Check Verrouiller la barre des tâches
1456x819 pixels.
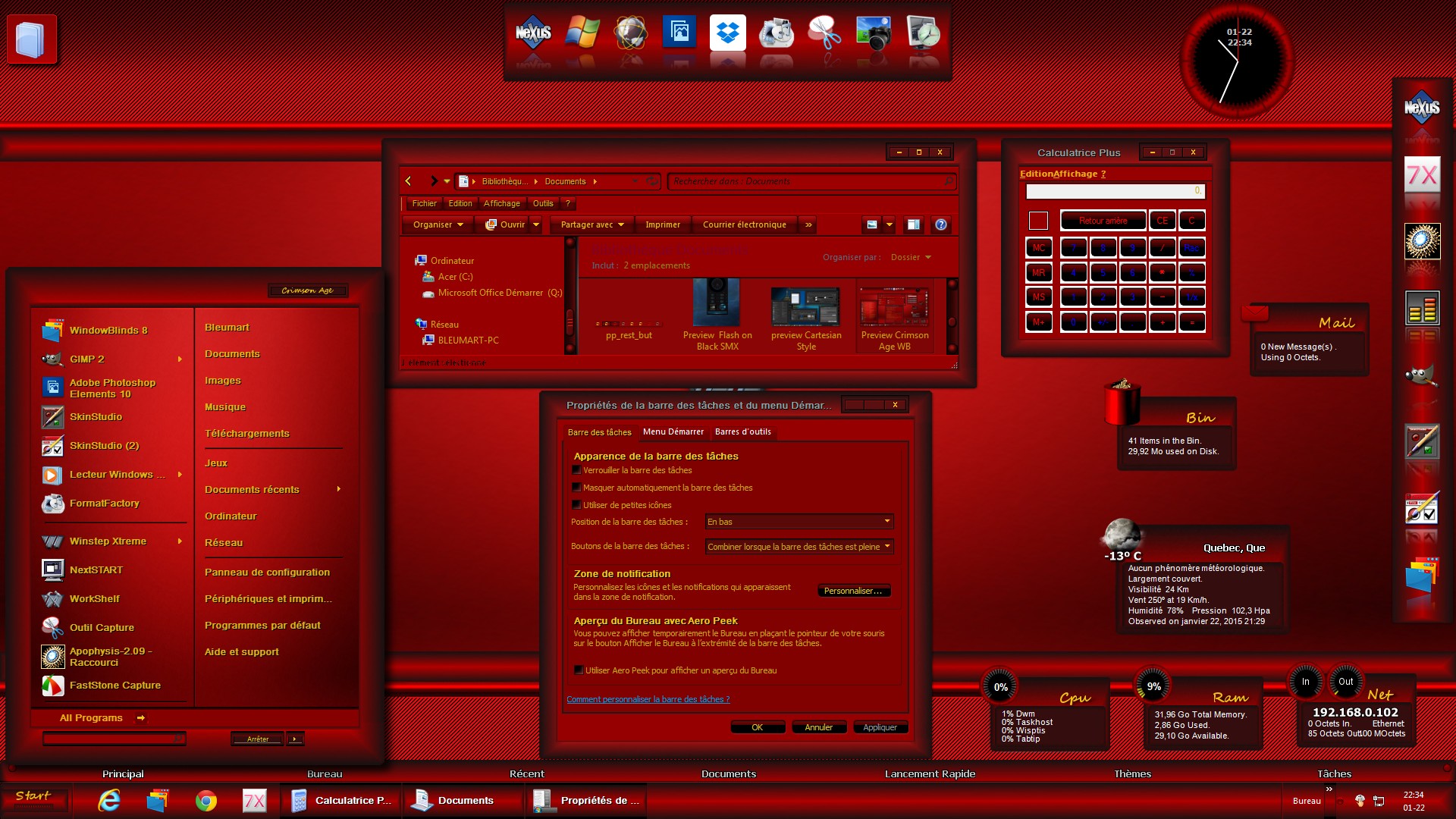pyautogui.click(x=577, y=470)
